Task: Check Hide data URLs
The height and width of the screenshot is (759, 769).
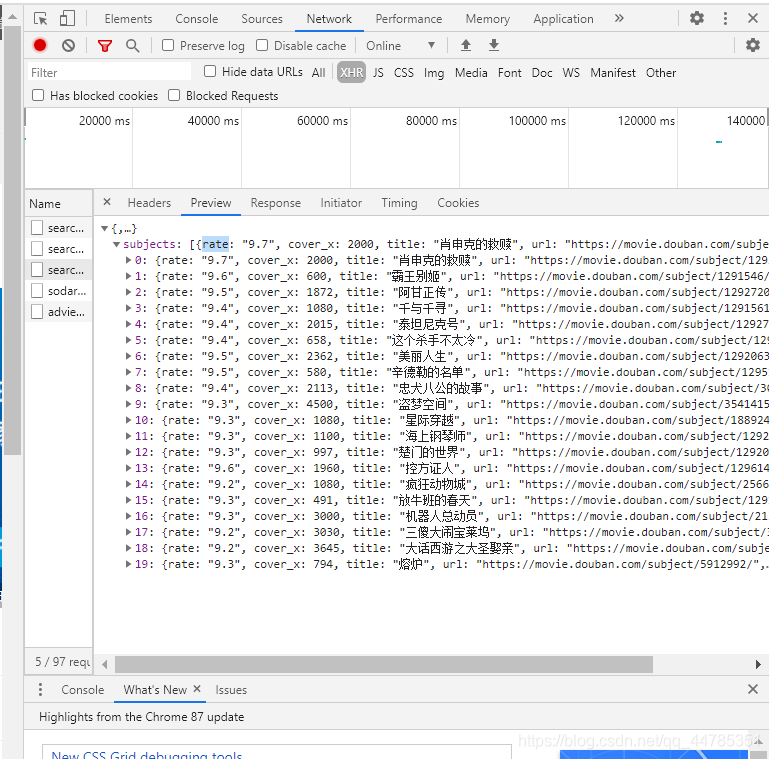Action: [x=210, y=72]
